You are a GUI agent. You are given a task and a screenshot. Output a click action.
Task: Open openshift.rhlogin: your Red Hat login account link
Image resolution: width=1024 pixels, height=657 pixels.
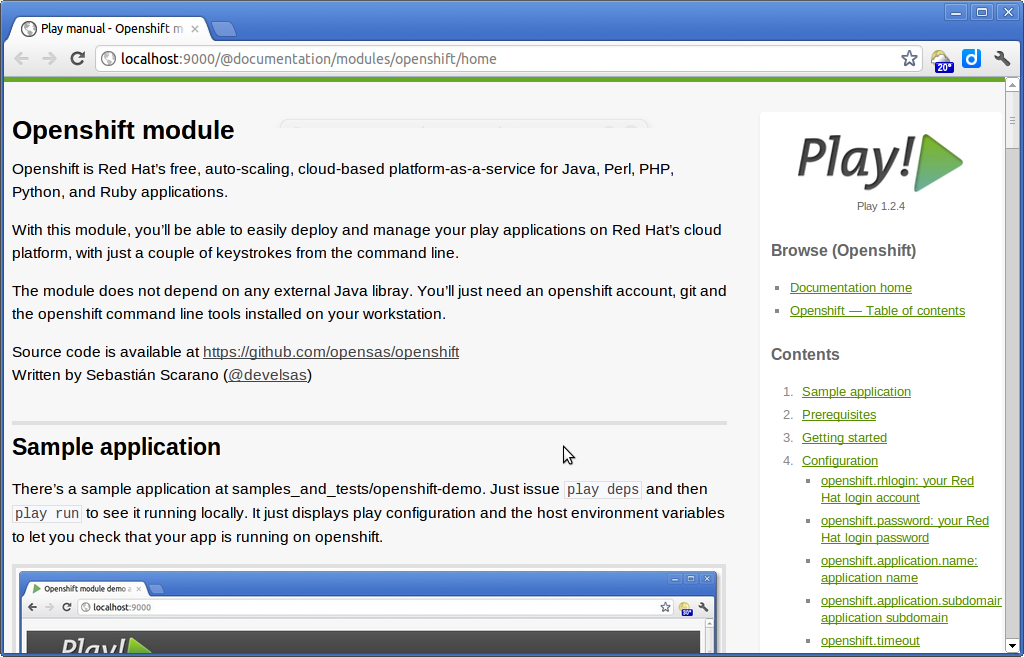[897, 489]
